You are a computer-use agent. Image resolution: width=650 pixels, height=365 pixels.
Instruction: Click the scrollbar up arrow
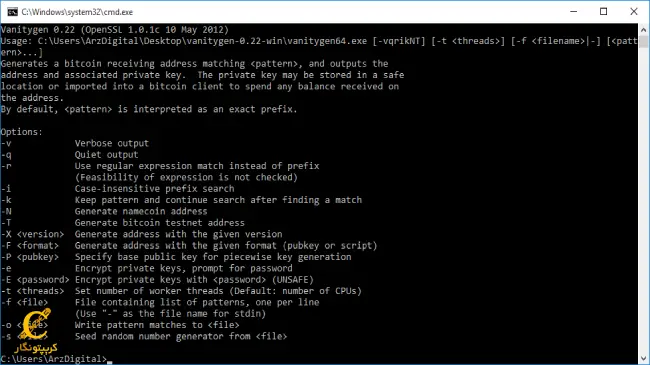[x=643, y=30]
